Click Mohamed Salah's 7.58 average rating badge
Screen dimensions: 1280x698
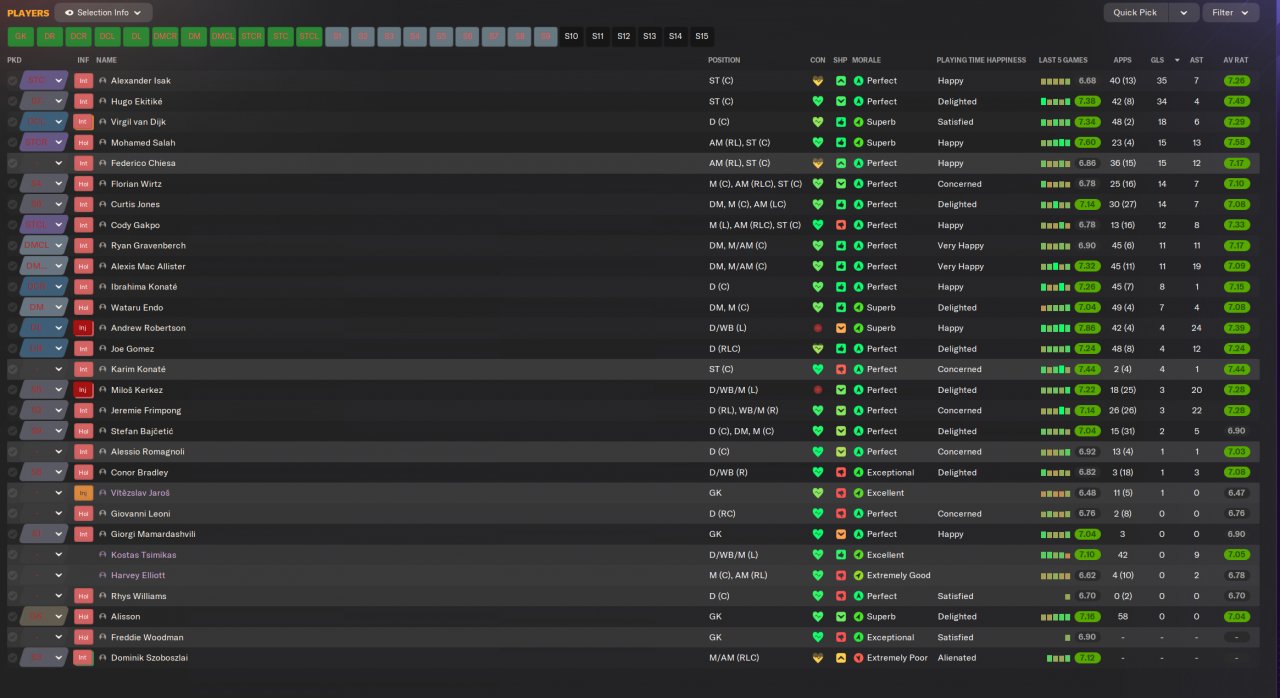click(1236, 143)
